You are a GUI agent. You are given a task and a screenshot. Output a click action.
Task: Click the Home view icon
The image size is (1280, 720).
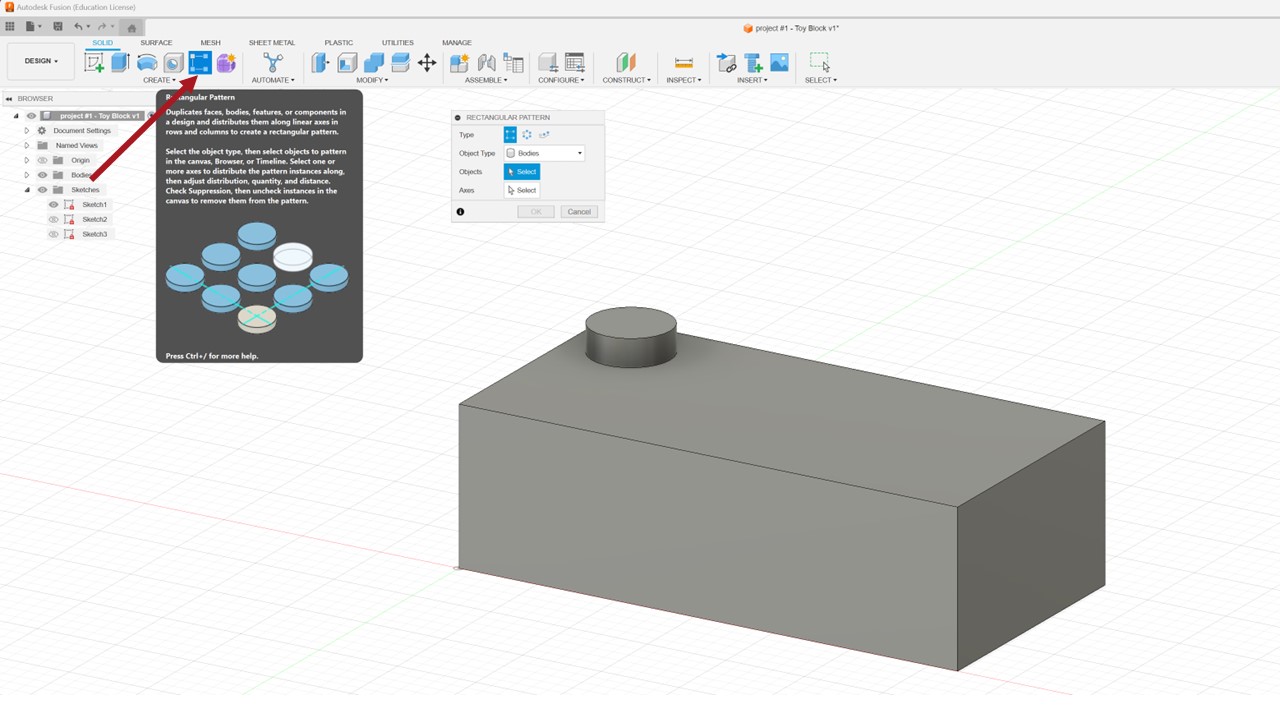click(x=132, y=28)
